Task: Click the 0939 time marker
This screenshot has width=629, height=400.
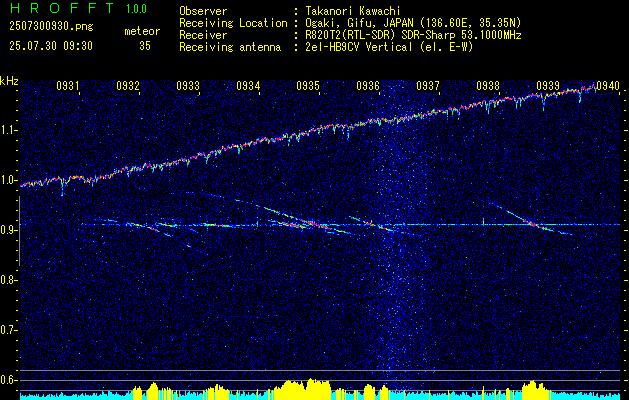Action: pos(548,86)
